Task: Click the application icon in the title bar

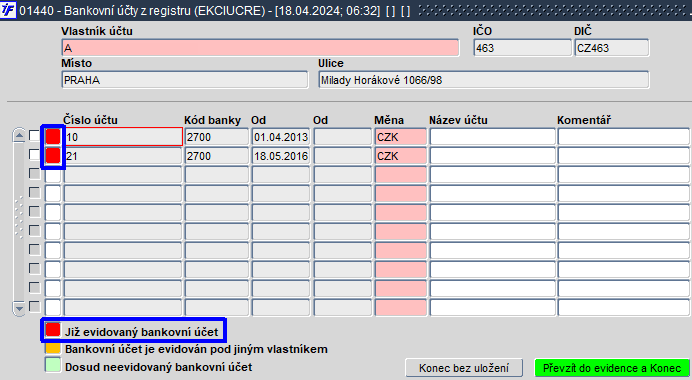Action: pos(8,10)
